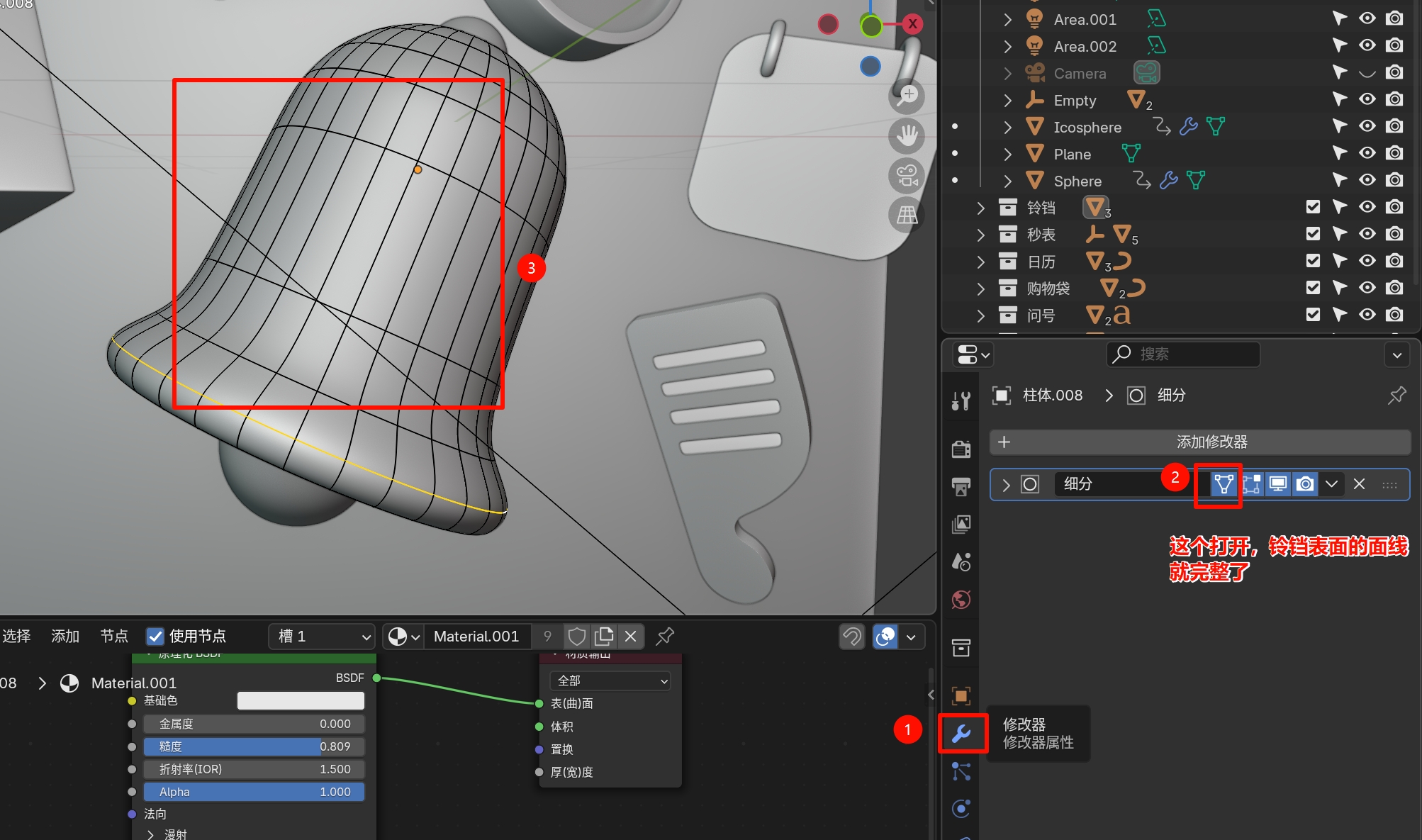Toggle subdivision modifier on-cage display
Image resolution: width=1422 pixels, height=840 pixels.
(x=1224, y=484)
